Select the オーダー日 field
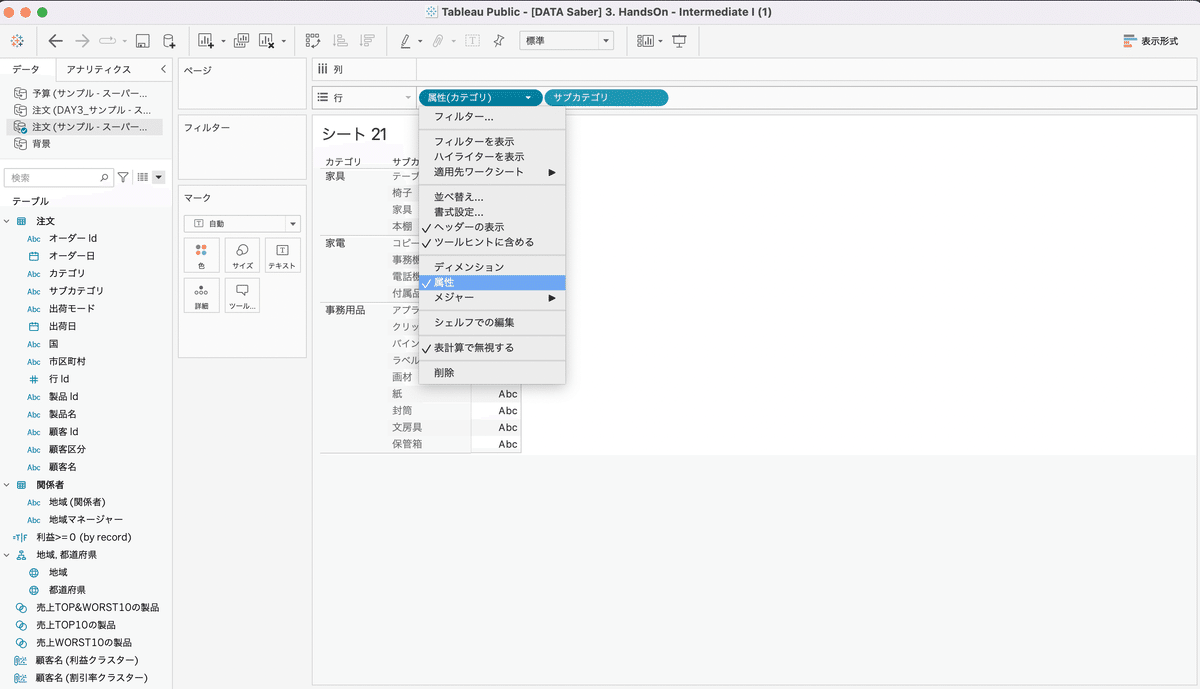Viewport: 1200px width, 689px height. click(73, 256)
